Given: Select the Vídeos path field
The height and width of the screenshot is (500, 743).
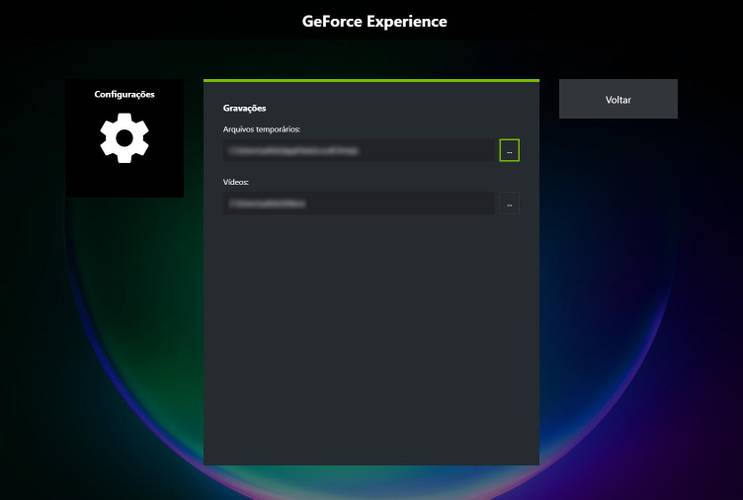Looking at the screenshot, I should (x=359, y=203).
